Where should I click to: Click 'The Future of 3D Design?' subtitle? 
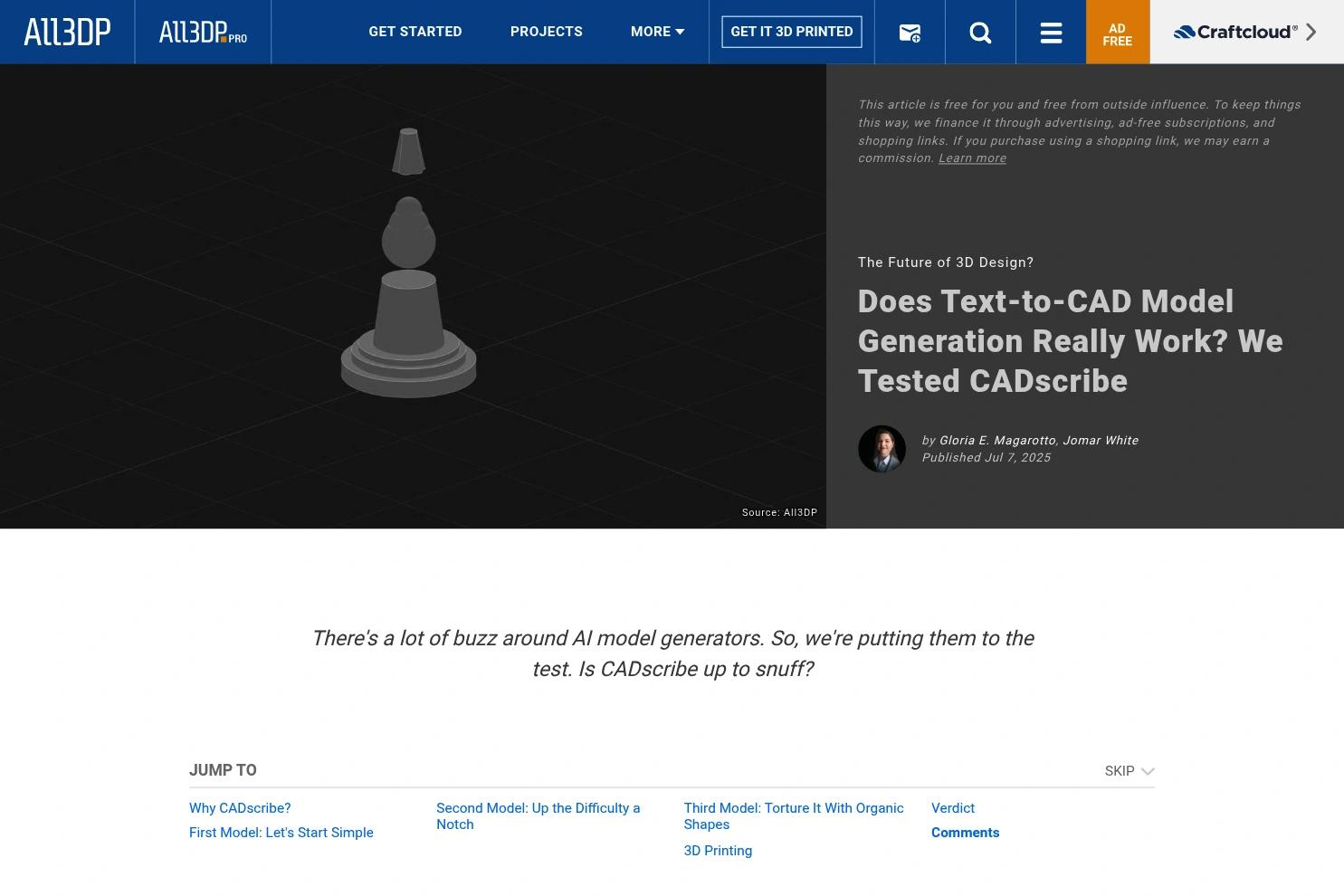coord(946,262)
